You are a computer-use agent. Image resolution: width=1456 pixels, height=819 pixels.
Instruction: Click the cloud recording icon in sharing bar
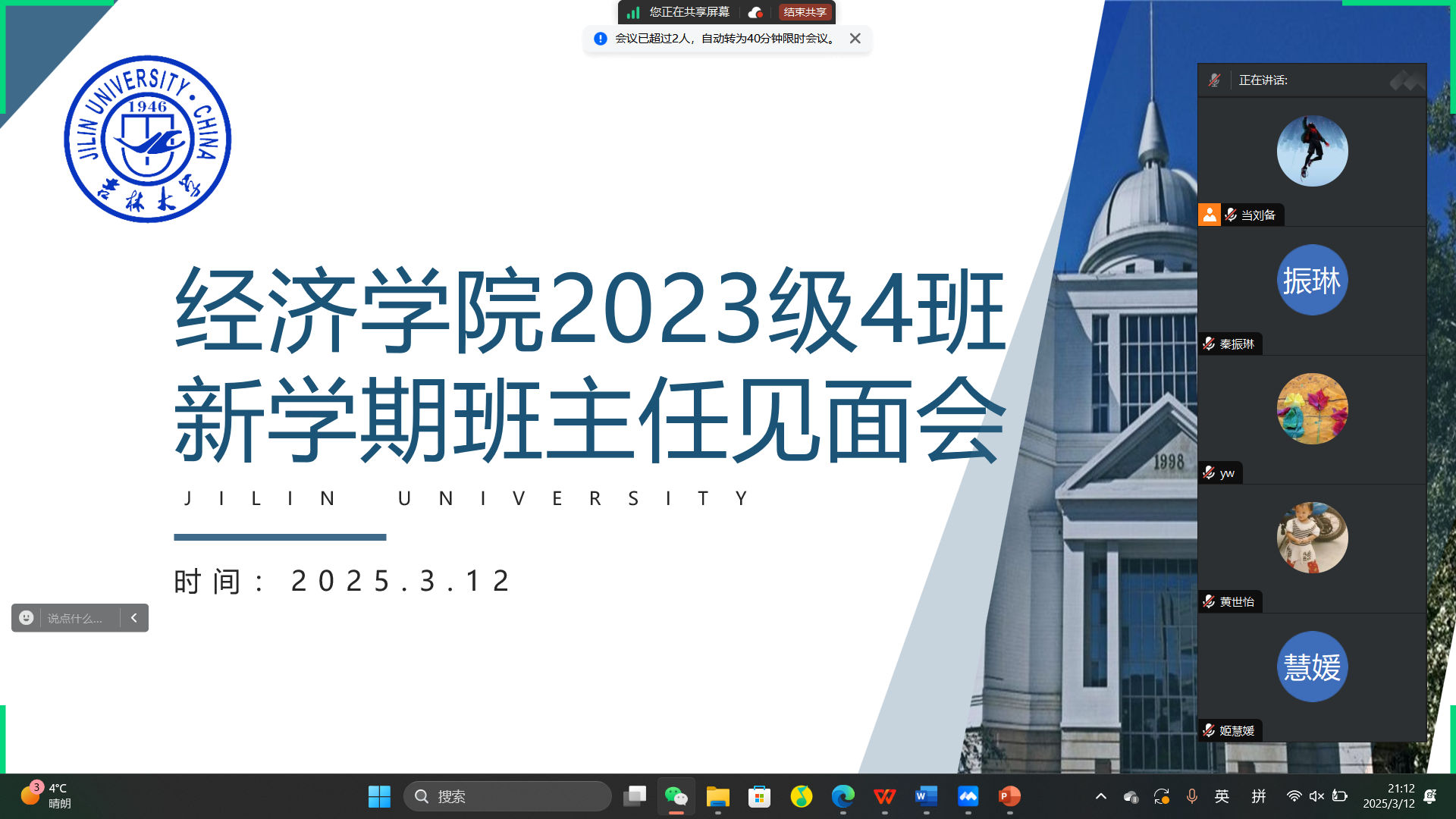point(755,12)
